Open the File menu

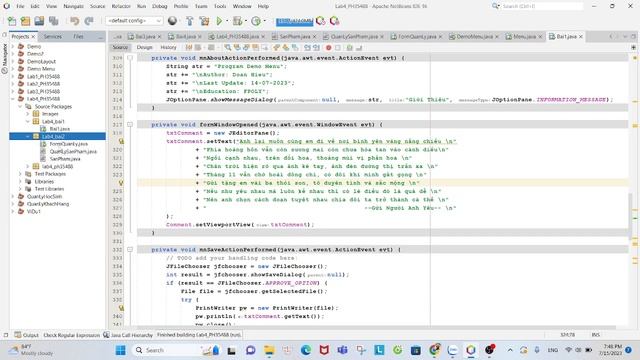click(20, 6)
